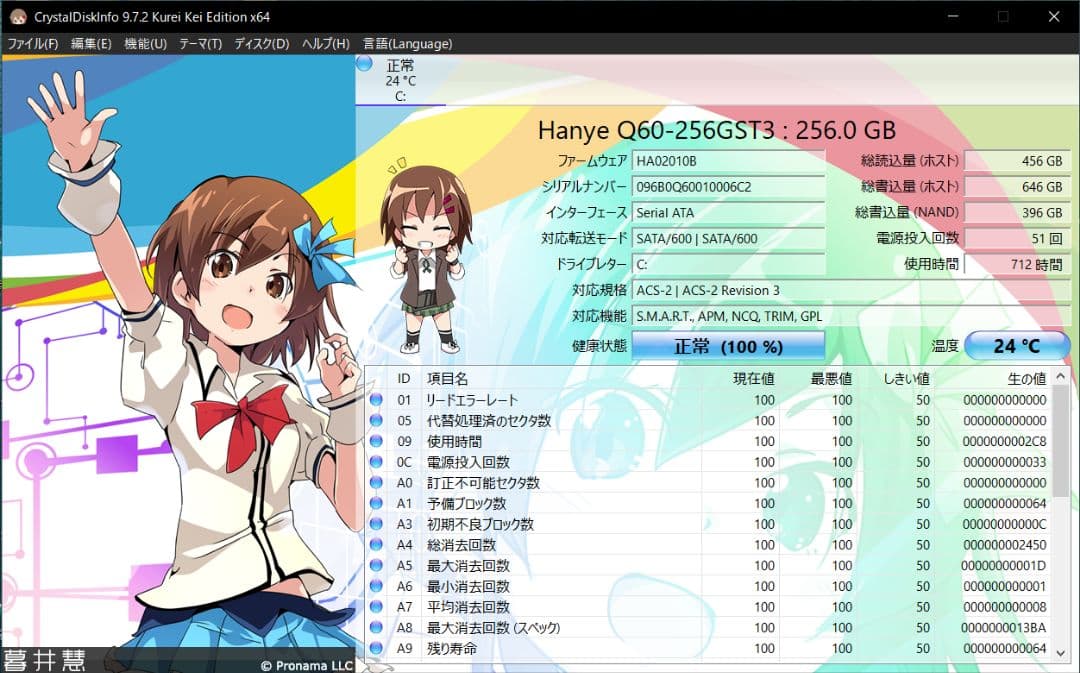This screenshot has width=1080, height=673.
Task: Open the ディスク(D) menu
Action: click(262, 43)
